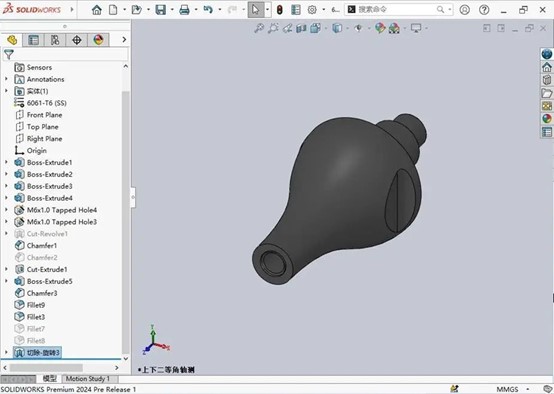Open File Explorer folder in task pane
554x394 pixels.
click(x=547, y=93)
